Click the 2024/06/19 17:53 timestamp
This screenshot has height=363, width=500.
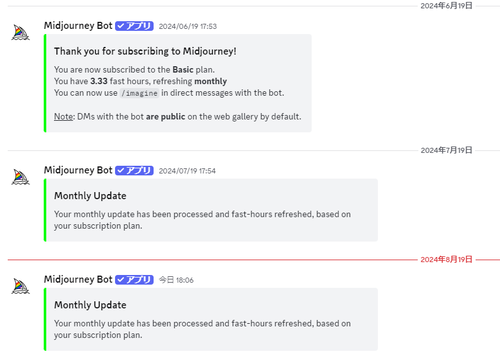188,26
